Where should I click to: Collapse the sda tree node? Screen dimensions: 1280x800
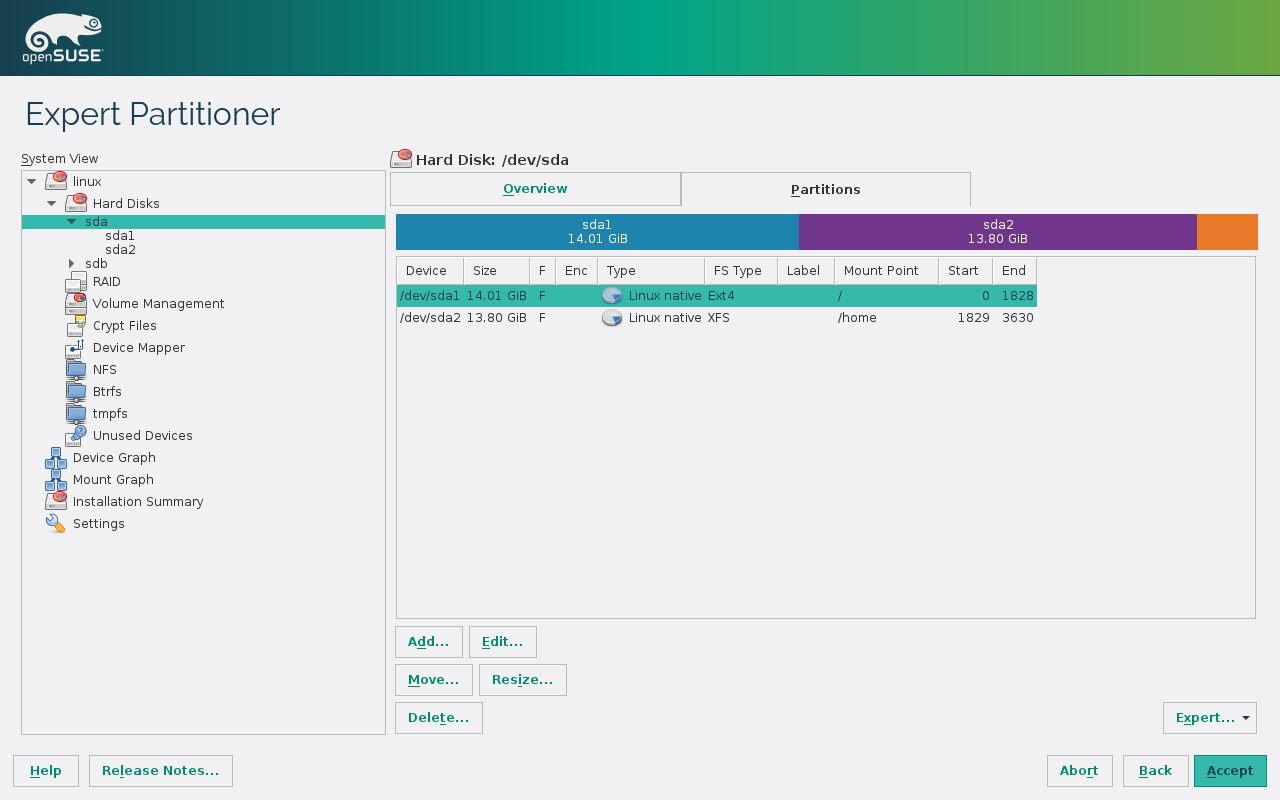coord(72,222)
